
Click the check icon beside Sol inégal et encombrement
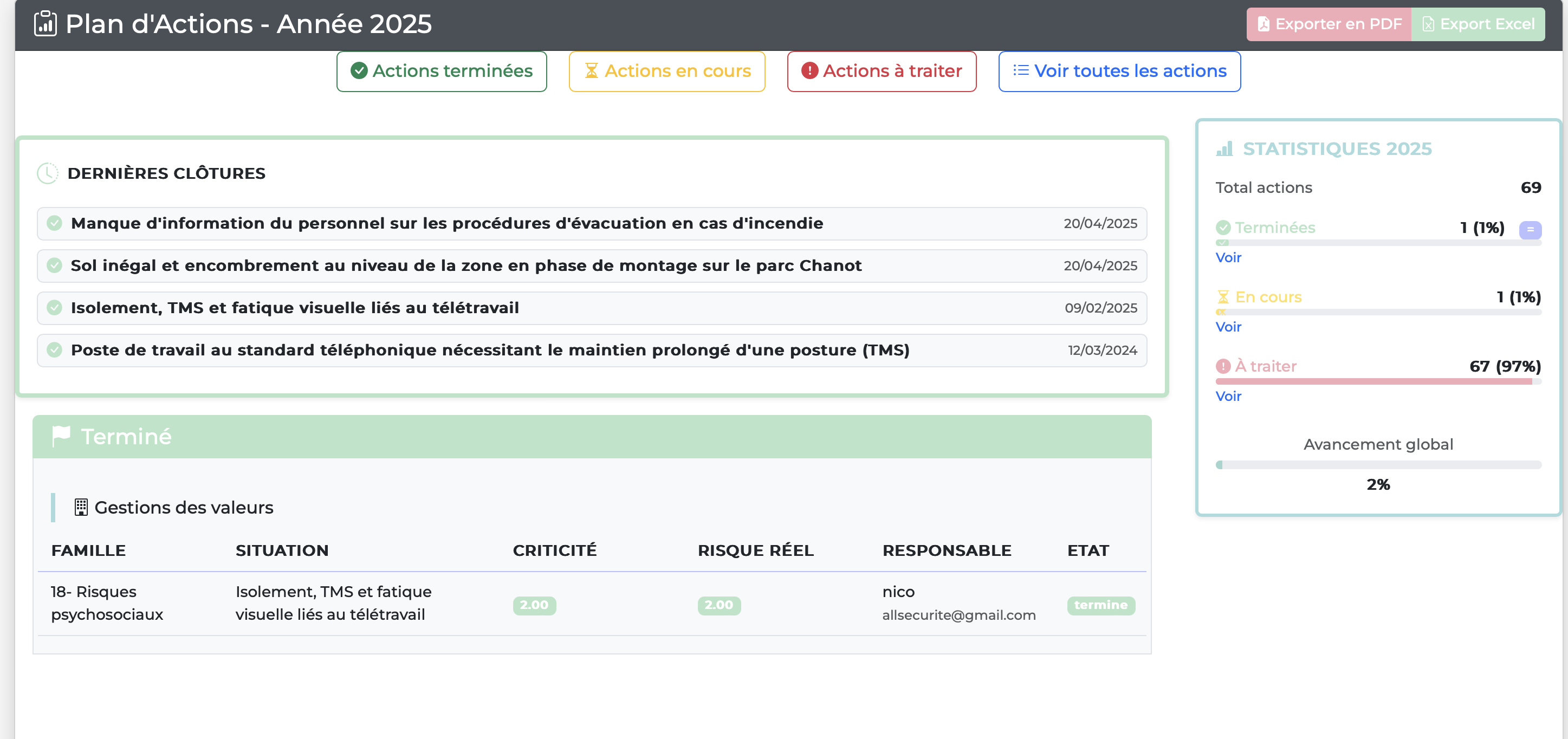tap(55, 265)
